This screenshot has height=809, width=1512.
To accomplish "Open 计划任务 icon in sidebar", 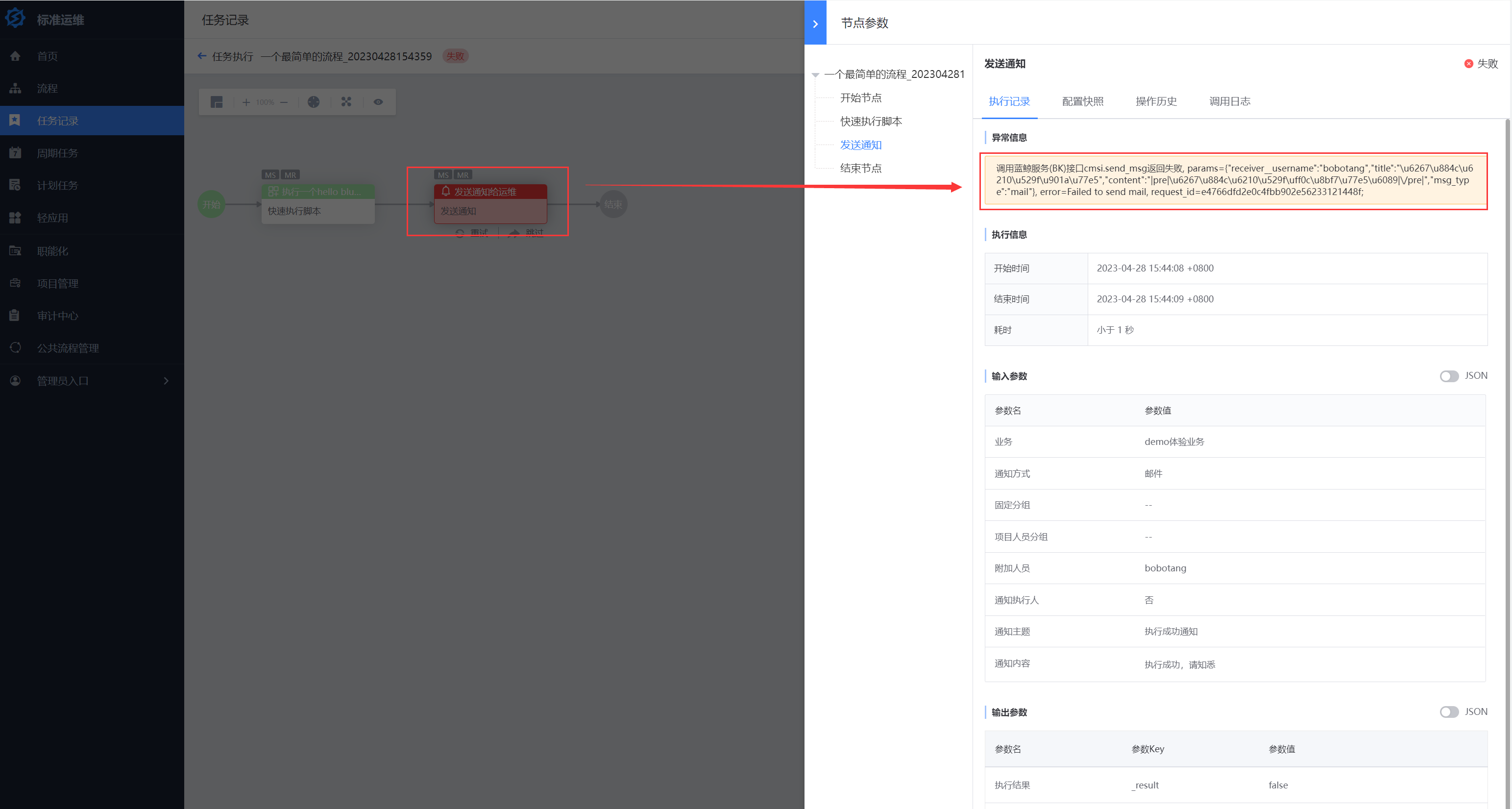I will [x=15, y=185].
